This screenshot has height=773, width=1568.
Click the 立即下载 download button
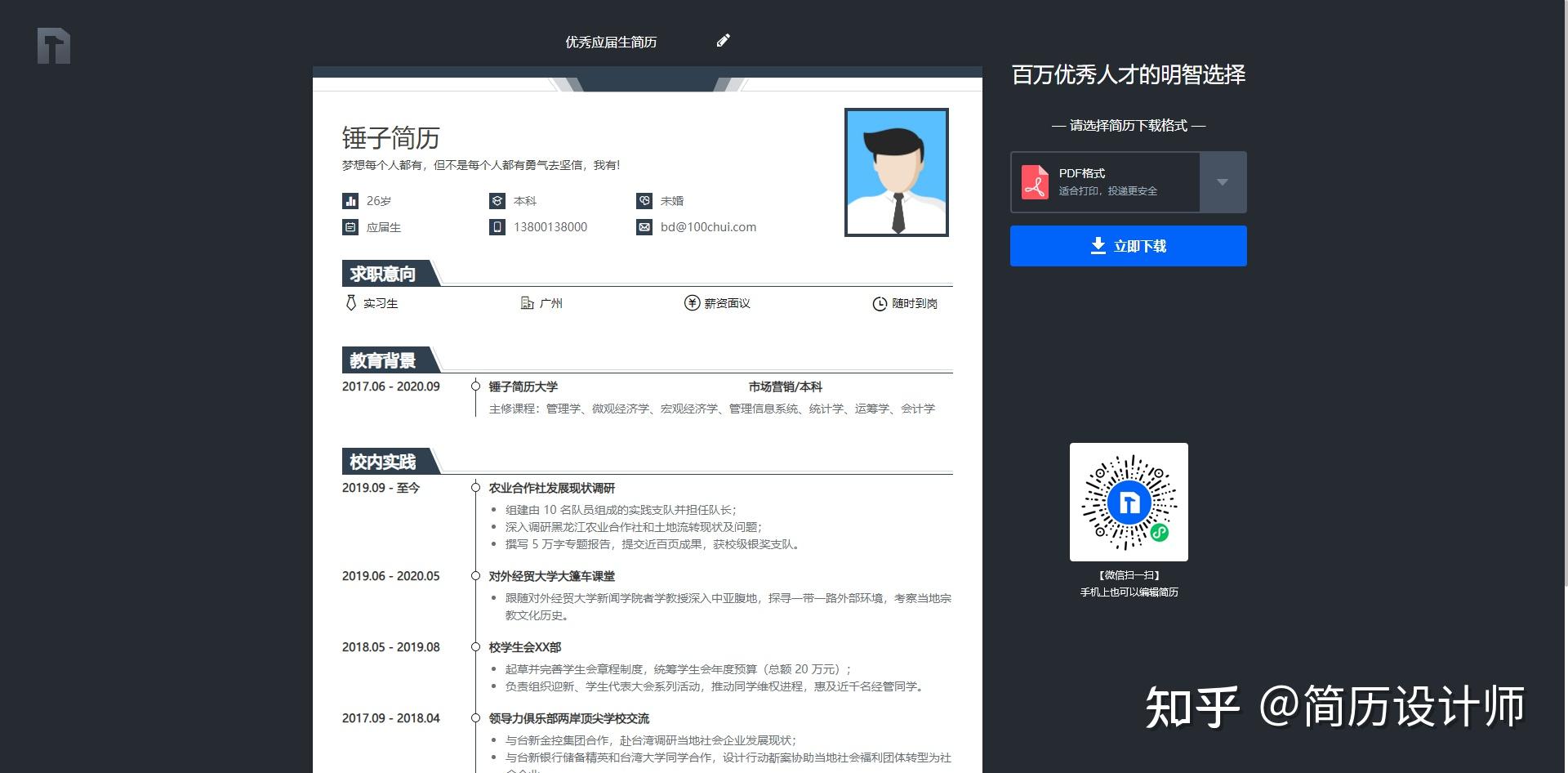point(1129,246)
